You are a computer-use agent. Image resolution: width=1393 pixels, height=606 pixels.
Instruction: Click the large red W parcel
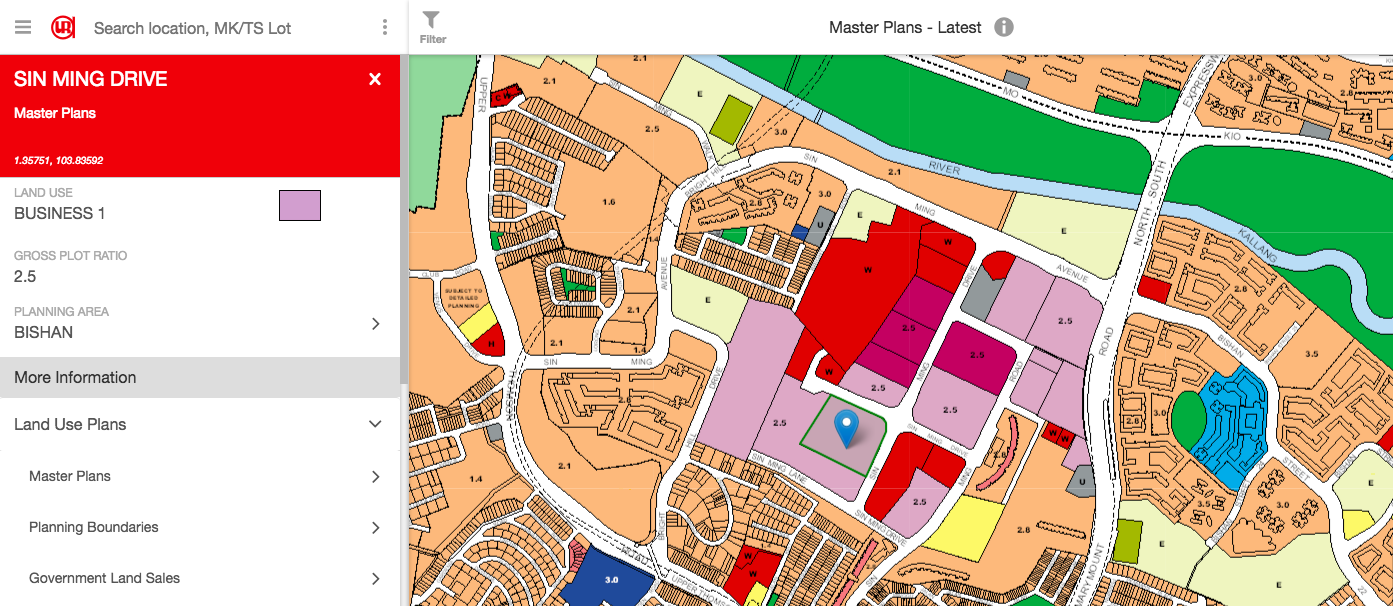tap(860, 285)
